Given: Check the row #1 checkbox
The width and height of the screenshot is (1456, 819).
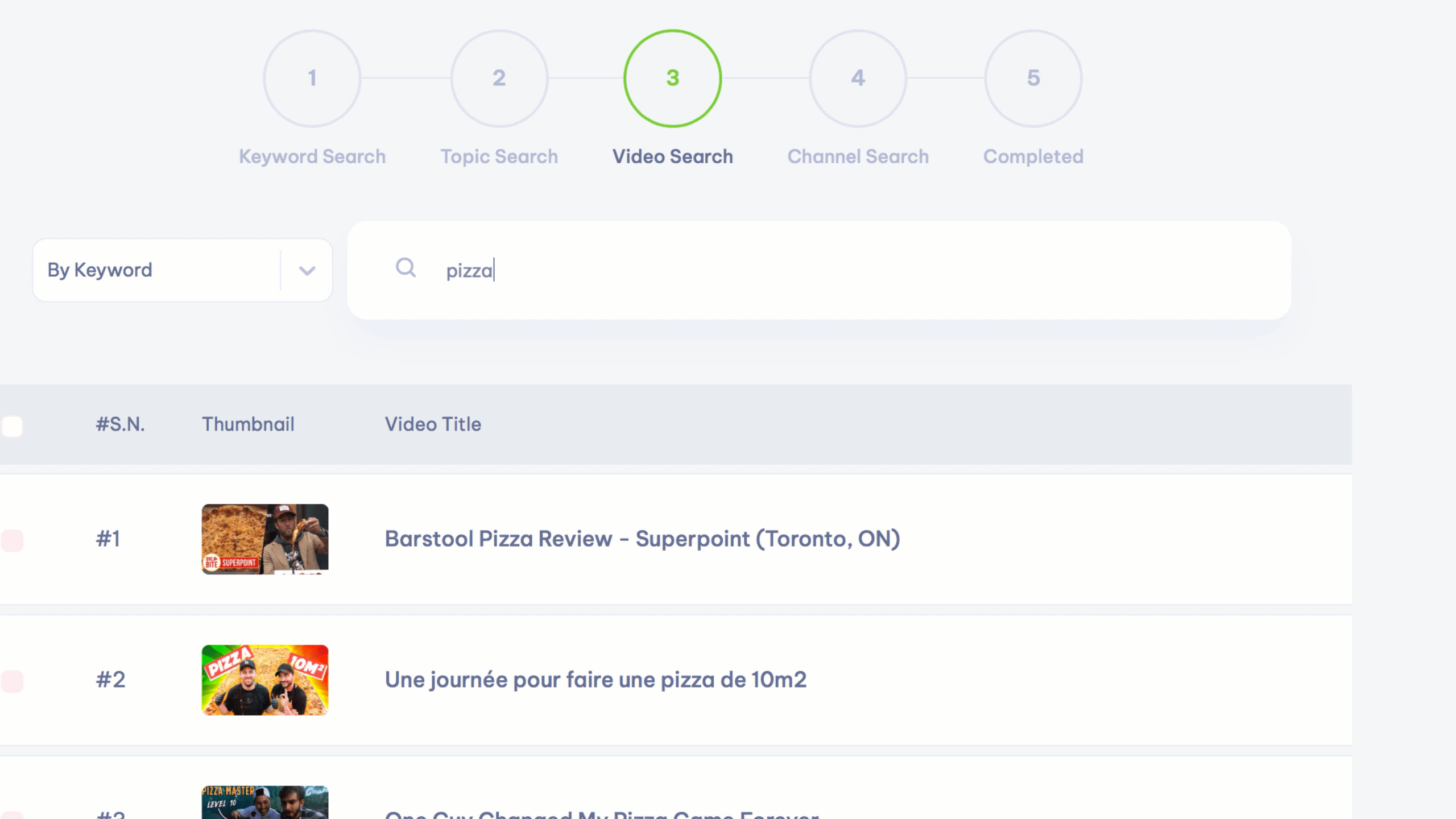Looking at the screenshot, I should [x=13, y=540].
